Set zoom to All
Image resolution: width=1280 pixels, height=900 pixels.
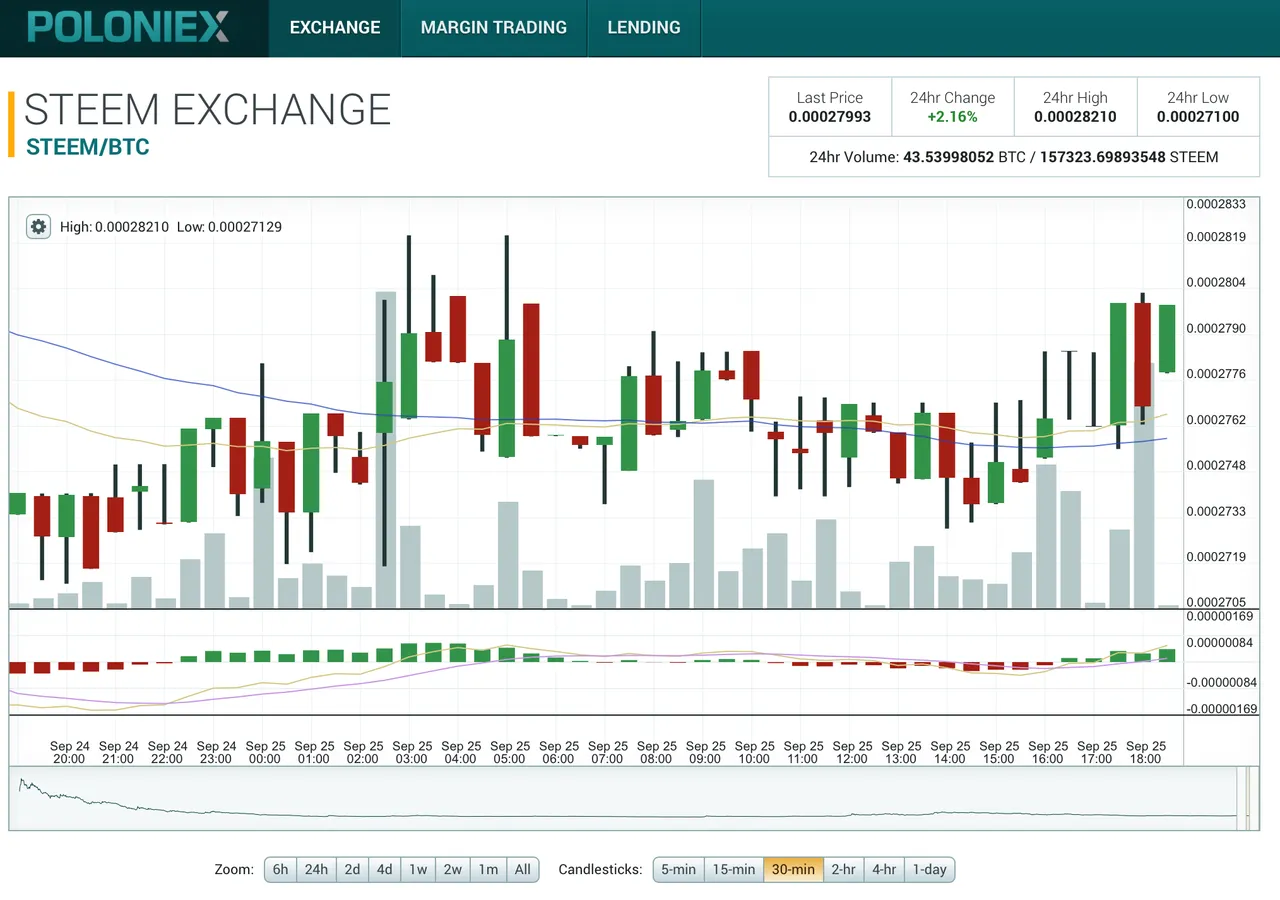click(x=523, y=869)
